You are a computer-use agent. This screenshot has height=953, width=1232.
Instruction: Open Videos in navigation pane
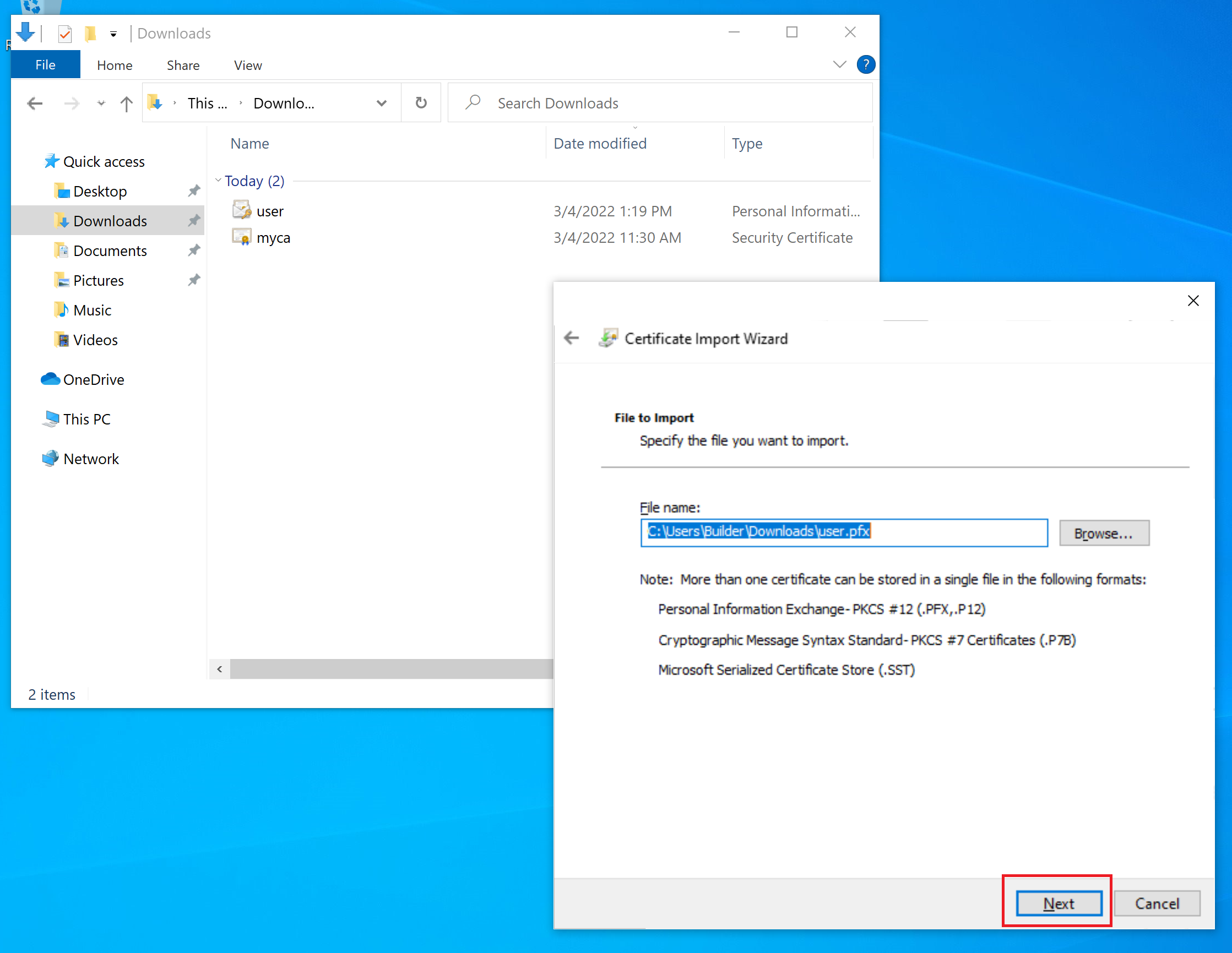[x=95, y=340]
